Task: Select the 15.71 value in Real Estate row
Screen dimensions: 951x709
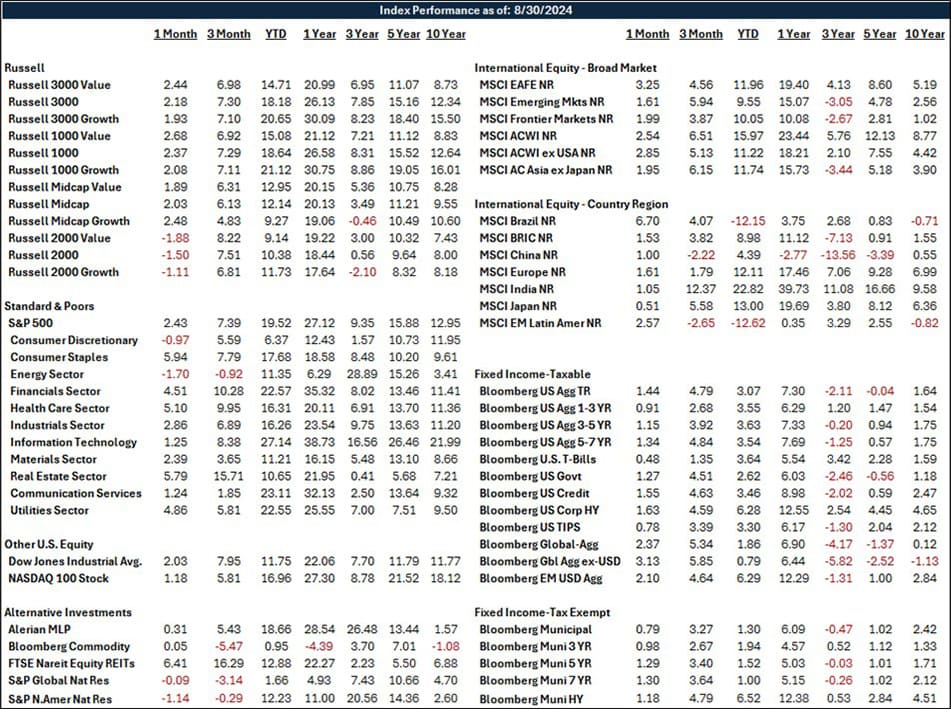Action: click(228, 476)
